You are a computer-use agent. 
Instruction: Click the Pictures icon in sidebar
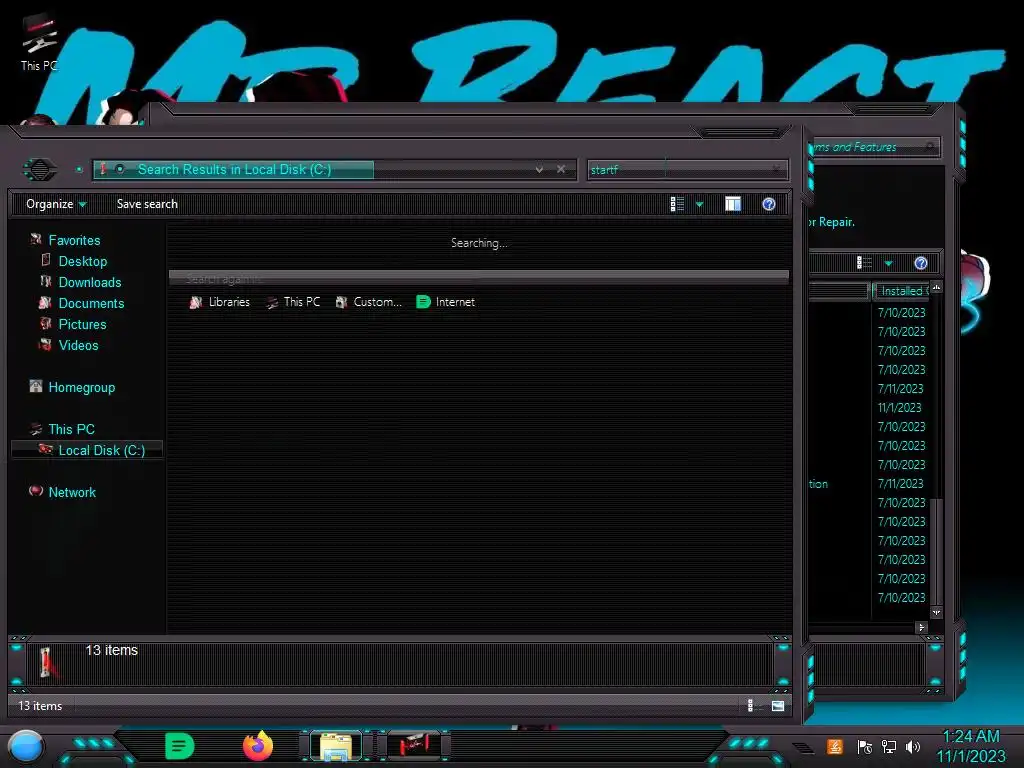tap(46, 323)
